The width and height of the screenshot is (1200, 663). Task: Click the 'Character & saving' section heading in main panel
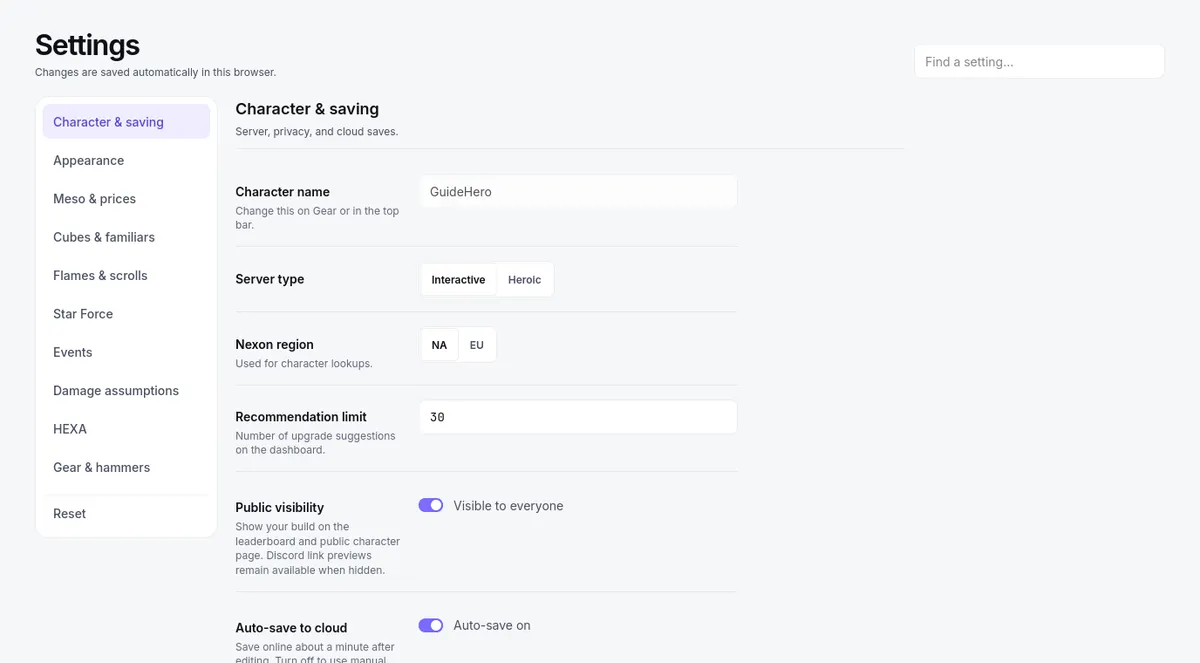[307, 109]
